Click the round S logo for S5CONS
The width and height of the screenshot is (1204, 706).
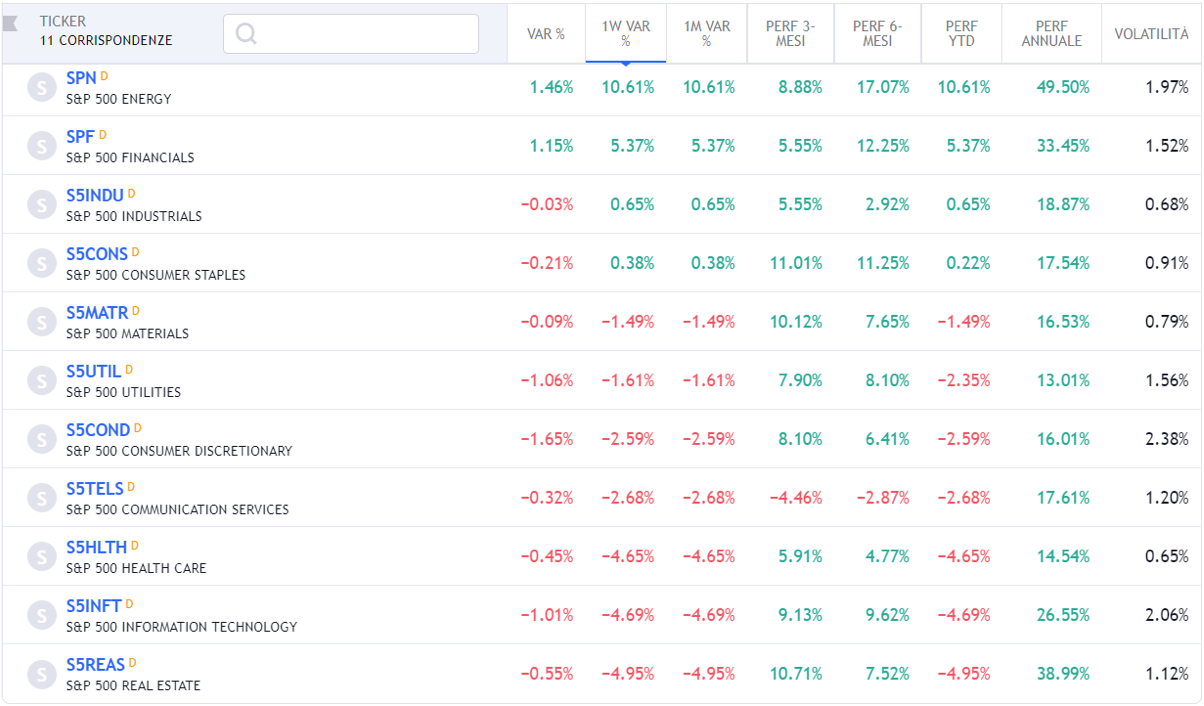pos(41,264)
